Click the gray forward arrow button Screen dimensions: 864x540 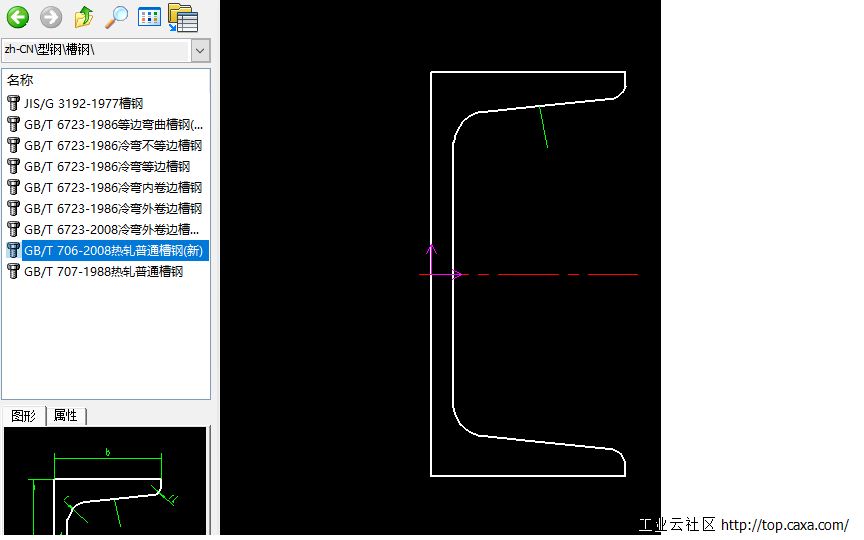click(51, 17)
